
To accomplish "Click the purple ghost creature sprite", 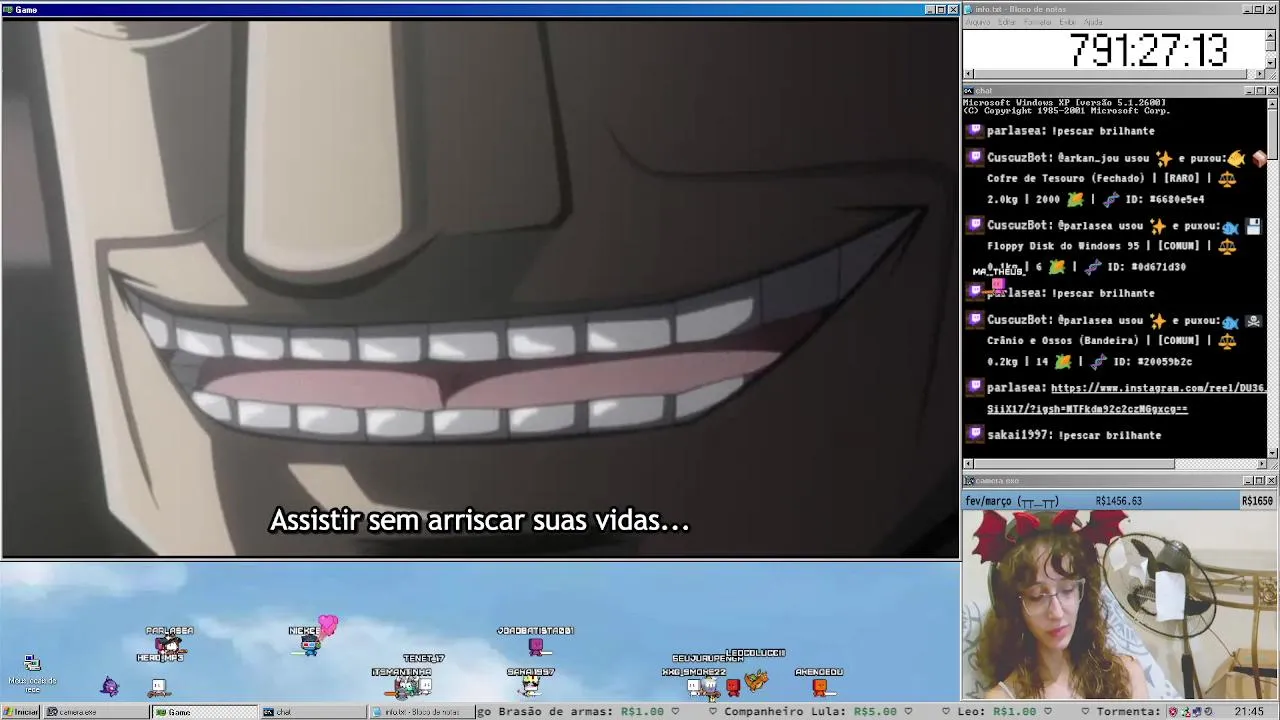I will (x=110, y=686).
